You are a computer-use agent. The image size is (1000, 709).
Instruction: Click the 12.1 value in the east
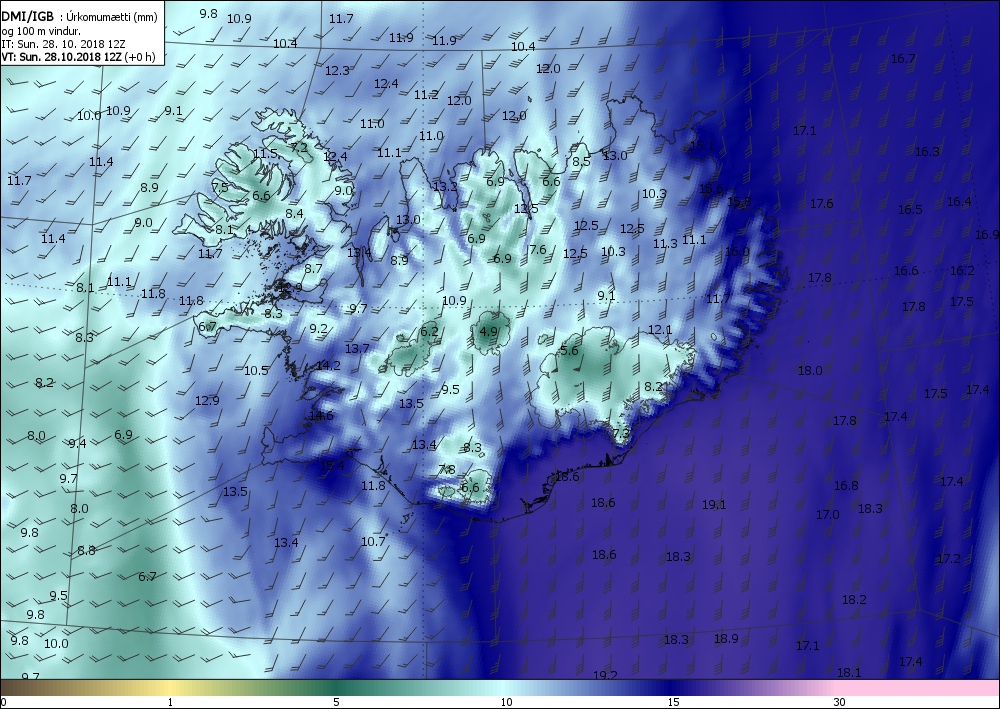coord(659,330)
